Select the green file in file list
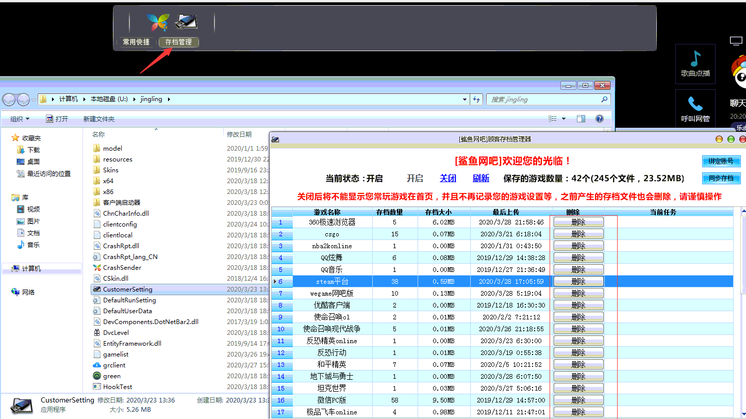The height and width of the screenshot is (419, 746). tap(112, 376)
